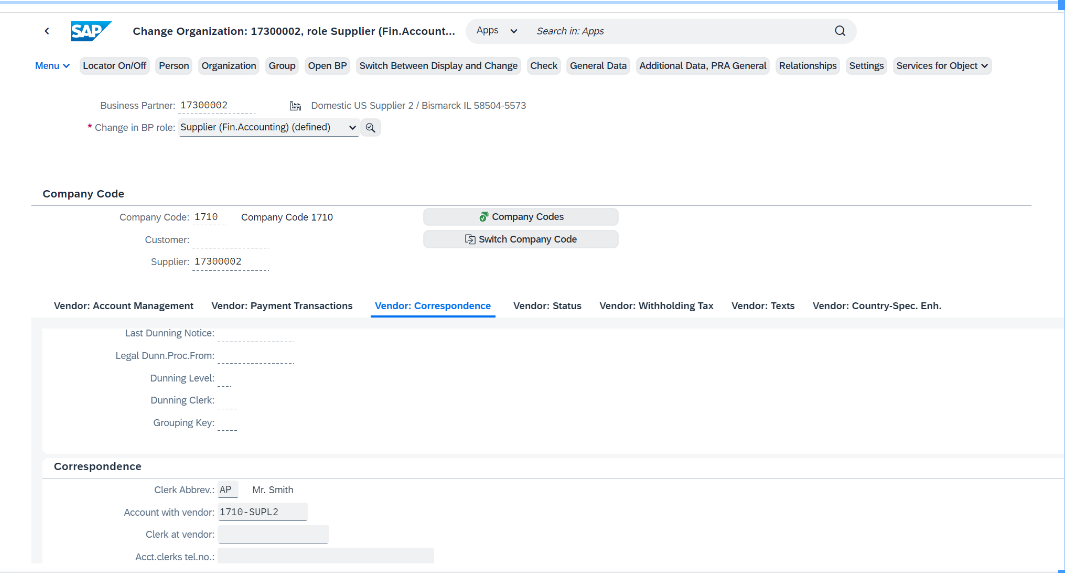The image size is (1065, 573).
Task: Open Vendor: Status tab
Action: (x=547, y=306)
